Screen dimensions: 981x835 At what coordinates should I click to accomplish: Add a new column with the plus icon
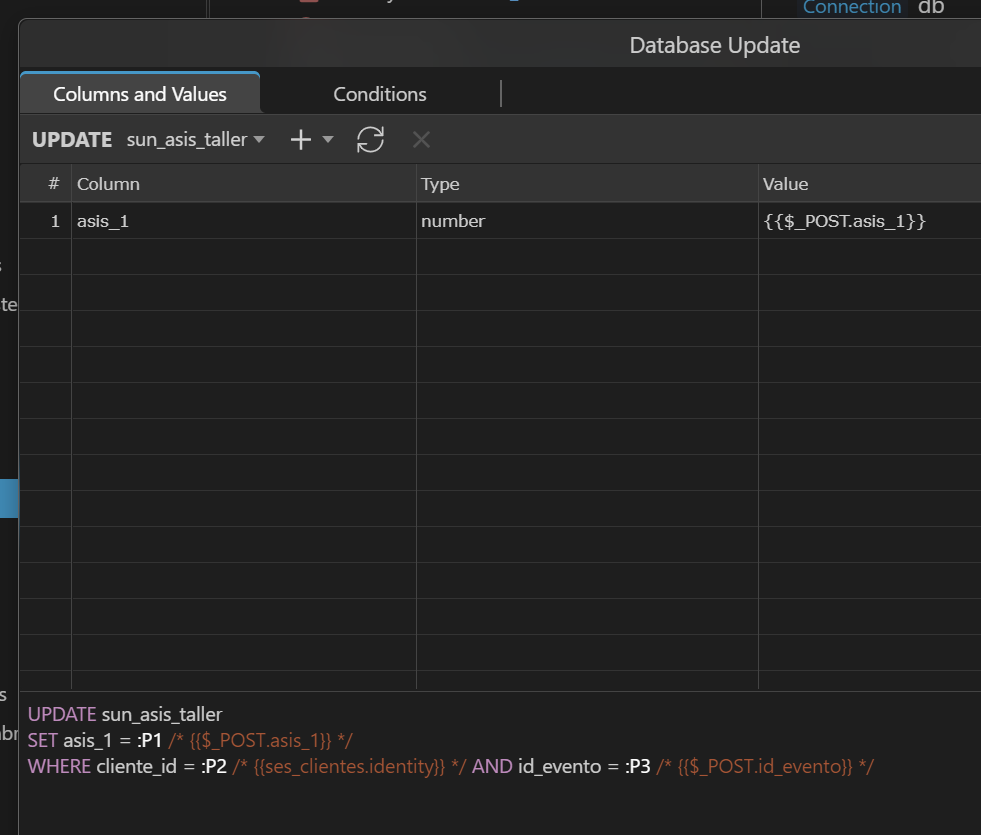pos(299,139)
